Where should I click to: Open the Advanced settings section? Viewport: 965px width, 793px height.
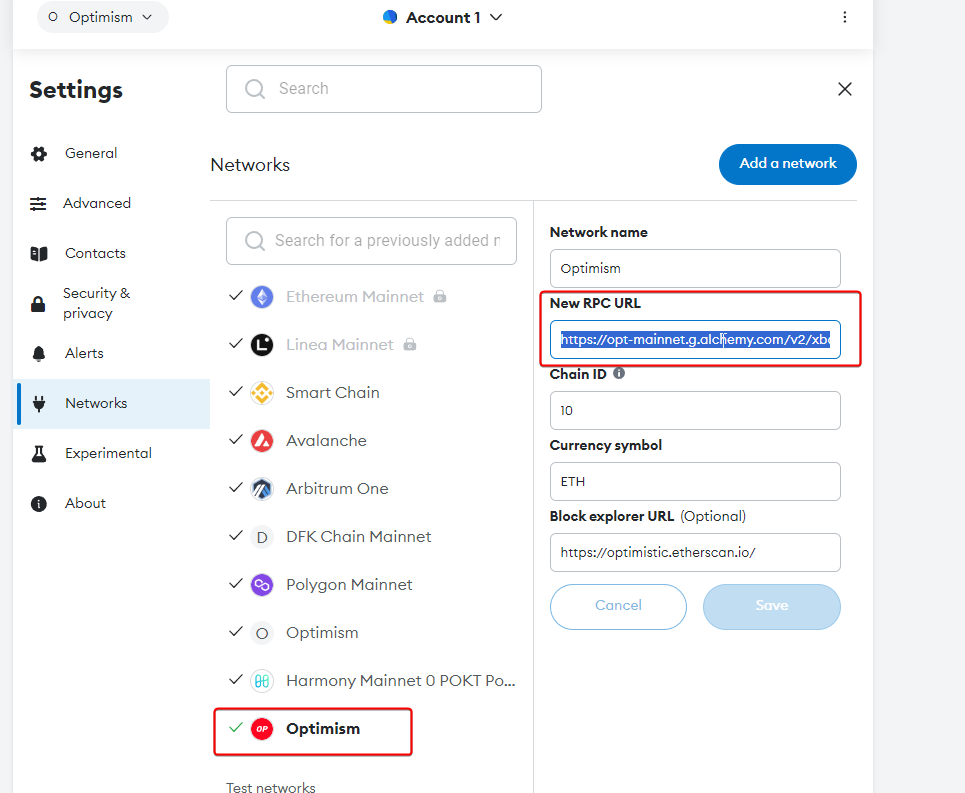[x=97, y=203]
